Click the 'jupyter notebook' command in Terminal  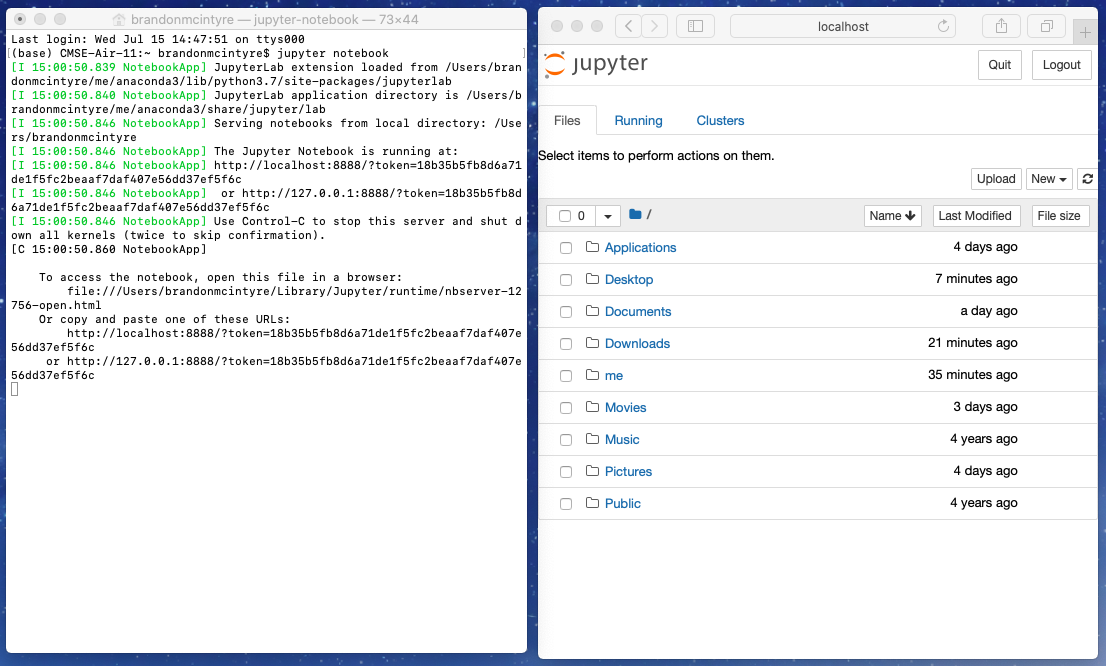(x=333, y=53)
